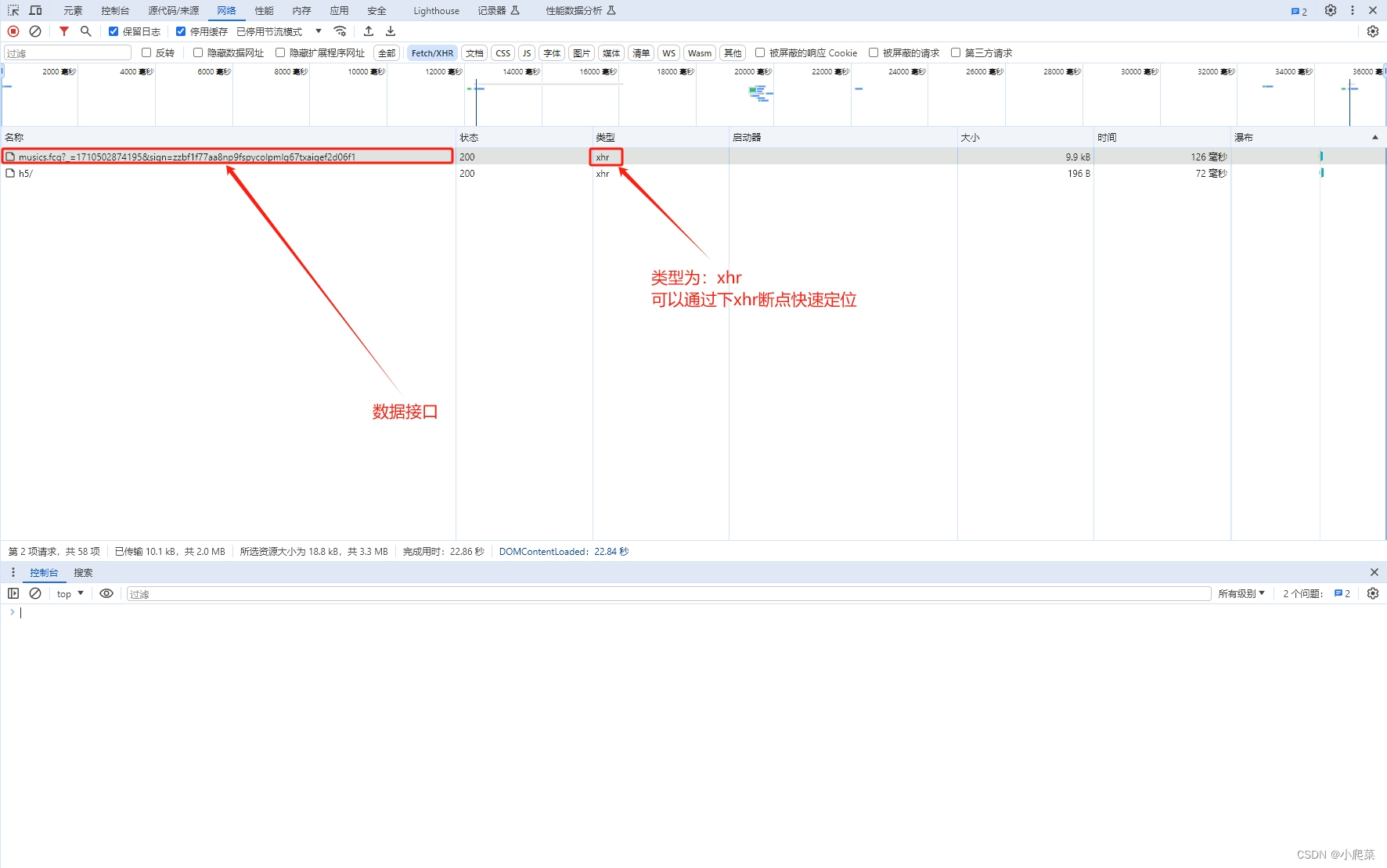The image size is (1387, 868).
Task: Close the console drawer
Action: (x=1374, y=572)
